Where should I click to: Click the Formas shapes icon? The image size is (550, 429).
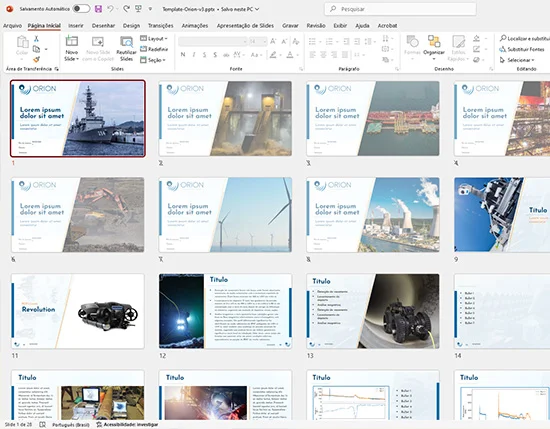(x=412, y=42)
